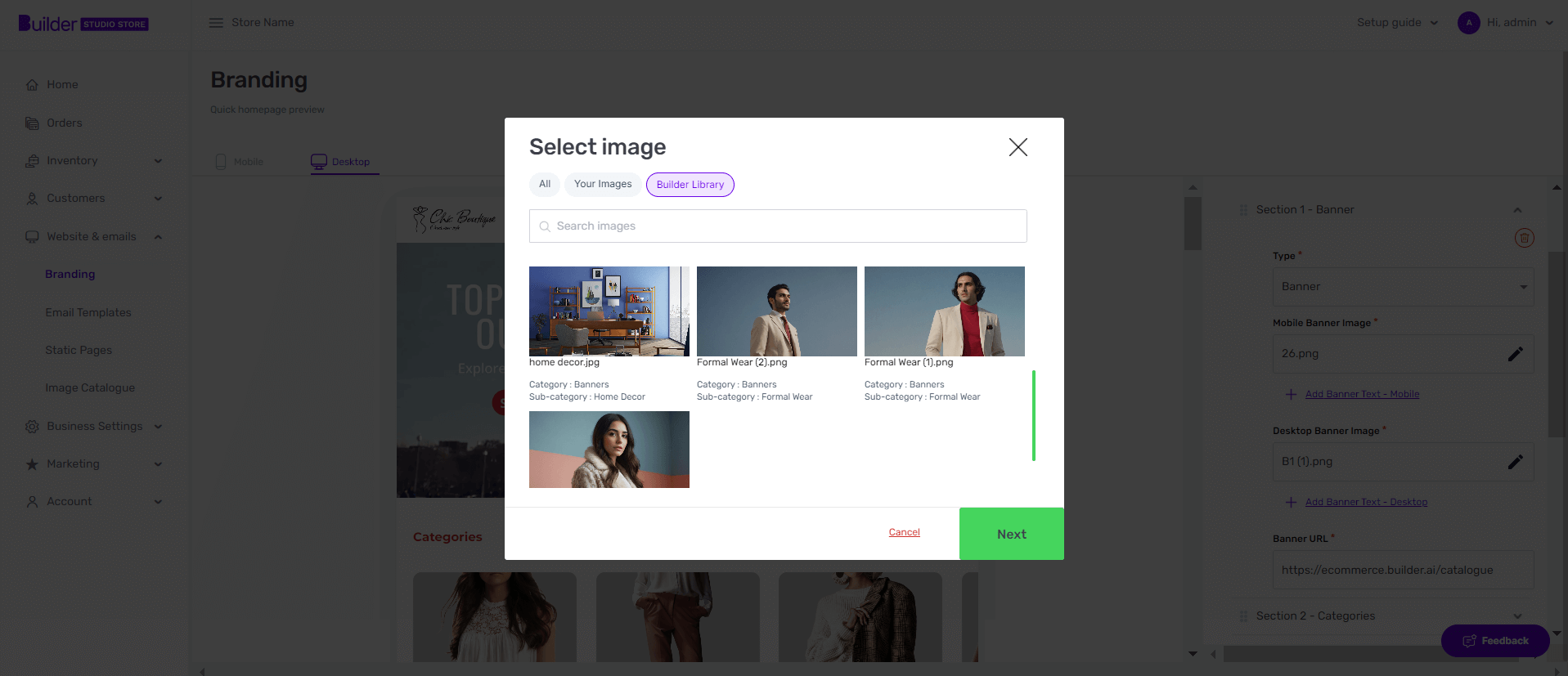
Task: Switch to the Mobile preview tab
Action: click(239, 162)
